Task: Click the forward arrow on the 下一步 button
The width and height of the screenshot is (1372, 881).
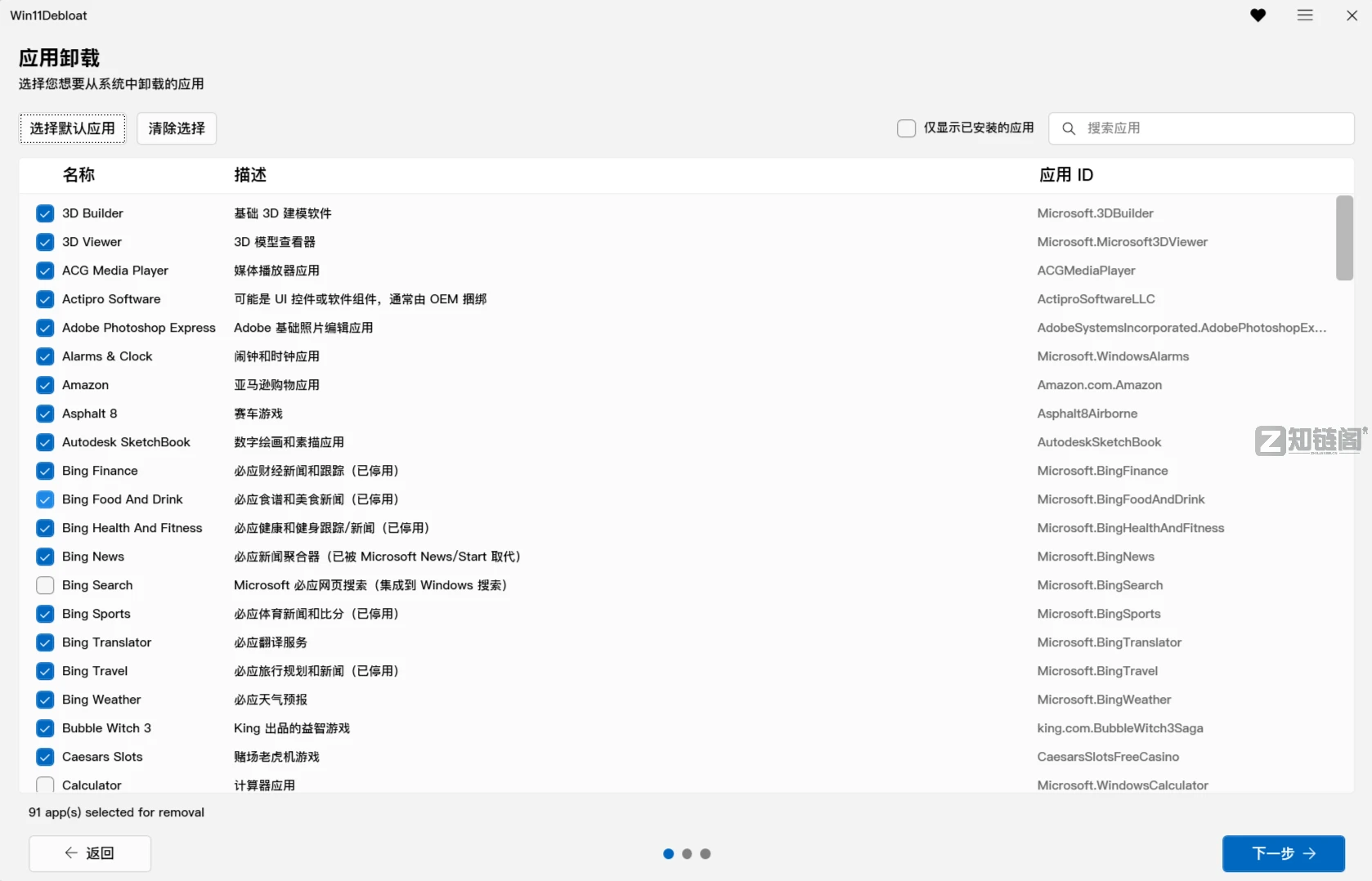Action: click(1310, 852)
